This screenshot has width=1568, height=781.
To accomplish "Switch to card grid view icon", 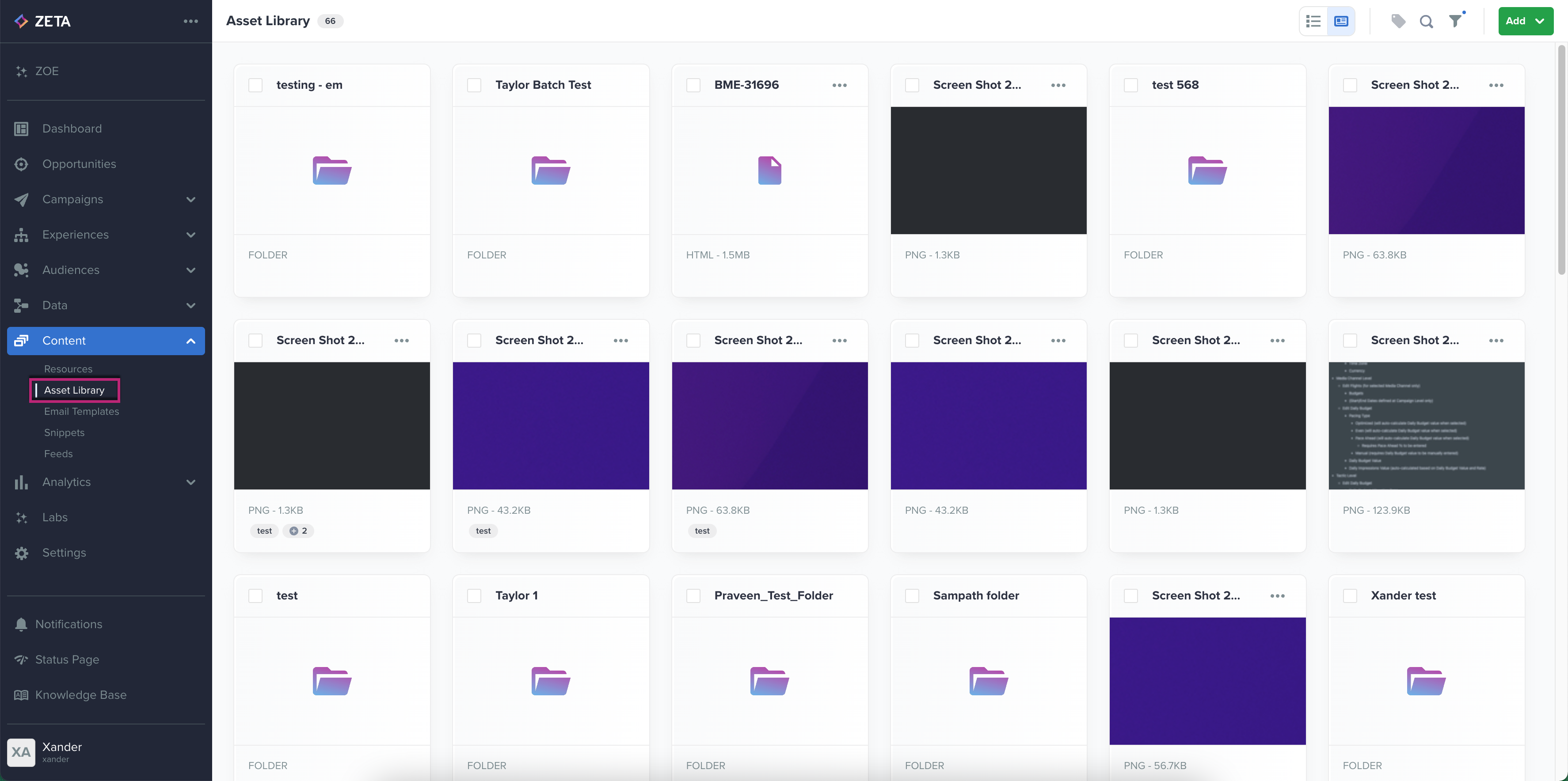I will click(1341, 21).
